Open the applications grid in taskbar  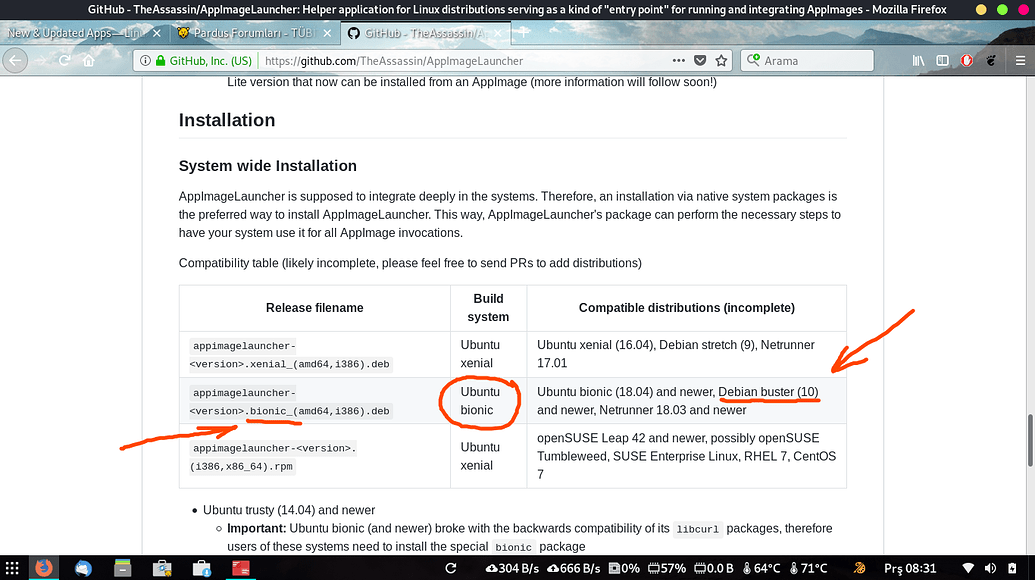[12, 568]
